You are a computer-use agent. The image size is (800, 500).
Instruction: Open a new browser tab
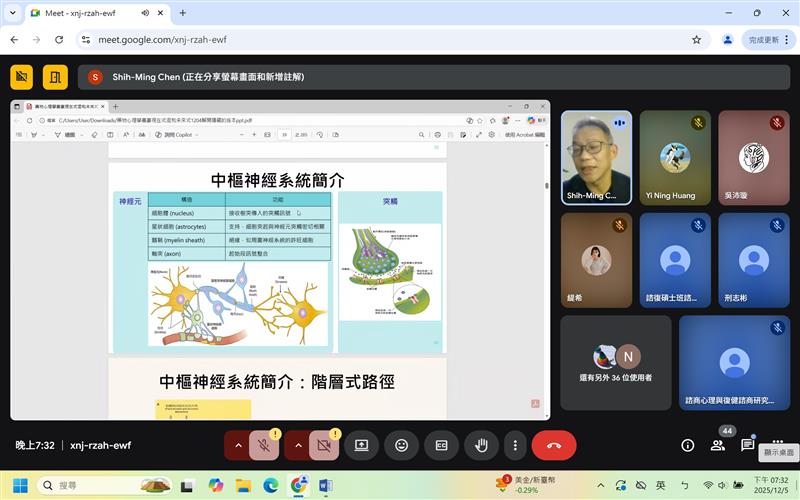pyautogui.click(x=182, y=13)
